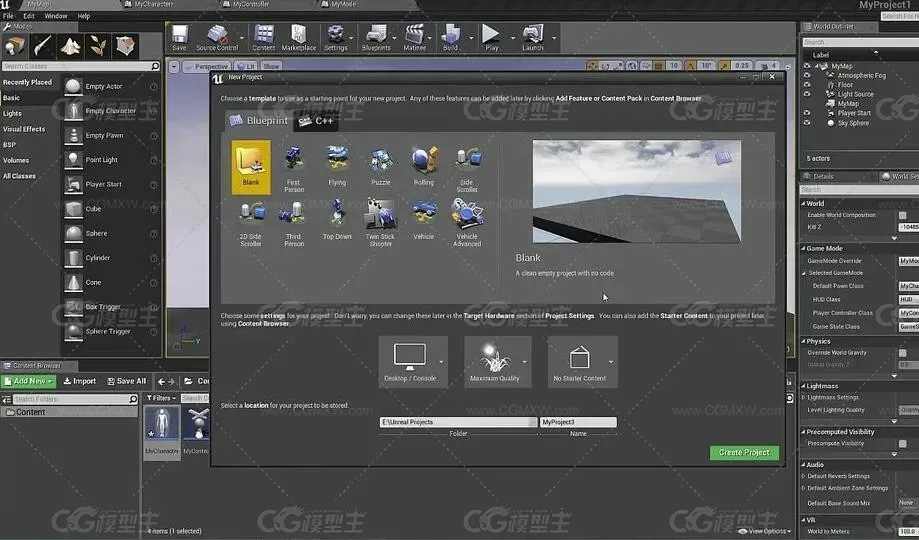The image size is (919, 540).
Task: Select the Side Scroller template
Action: click(x=467, y=168)
